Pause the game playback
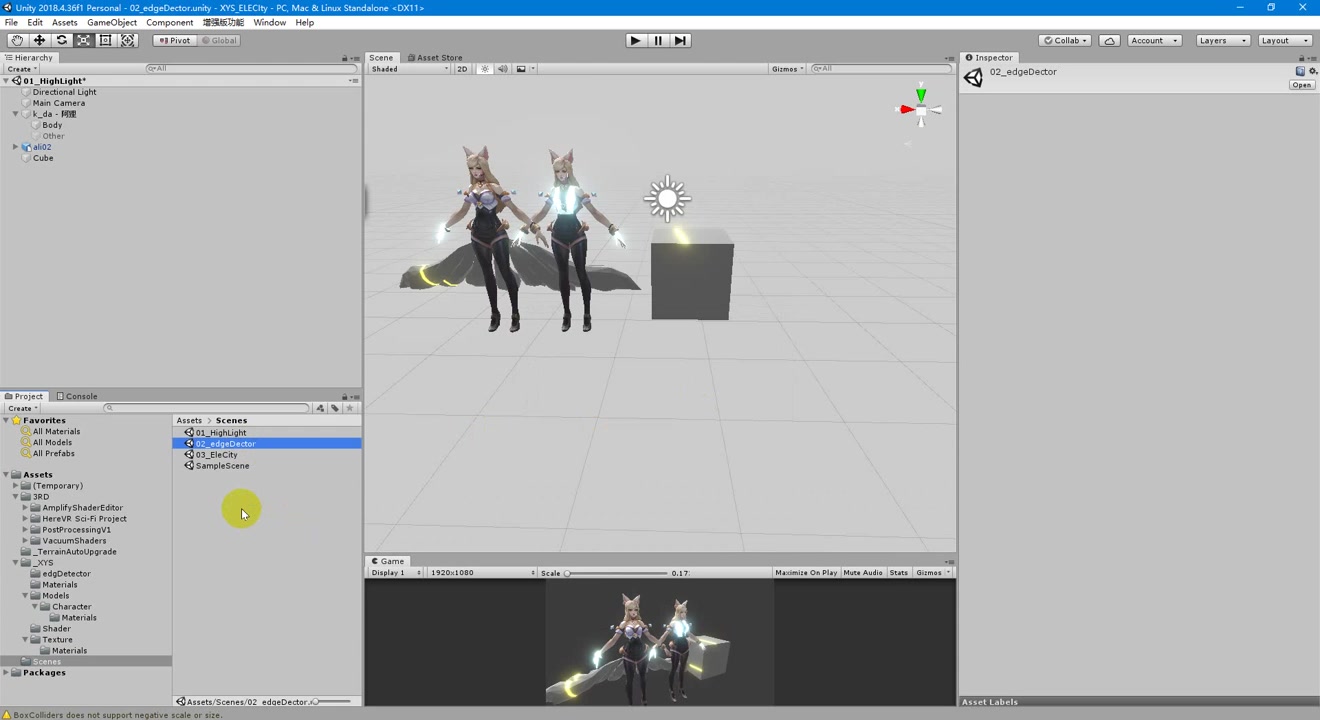Screen dimensions: 1320x720 click(x=658, y=40)
